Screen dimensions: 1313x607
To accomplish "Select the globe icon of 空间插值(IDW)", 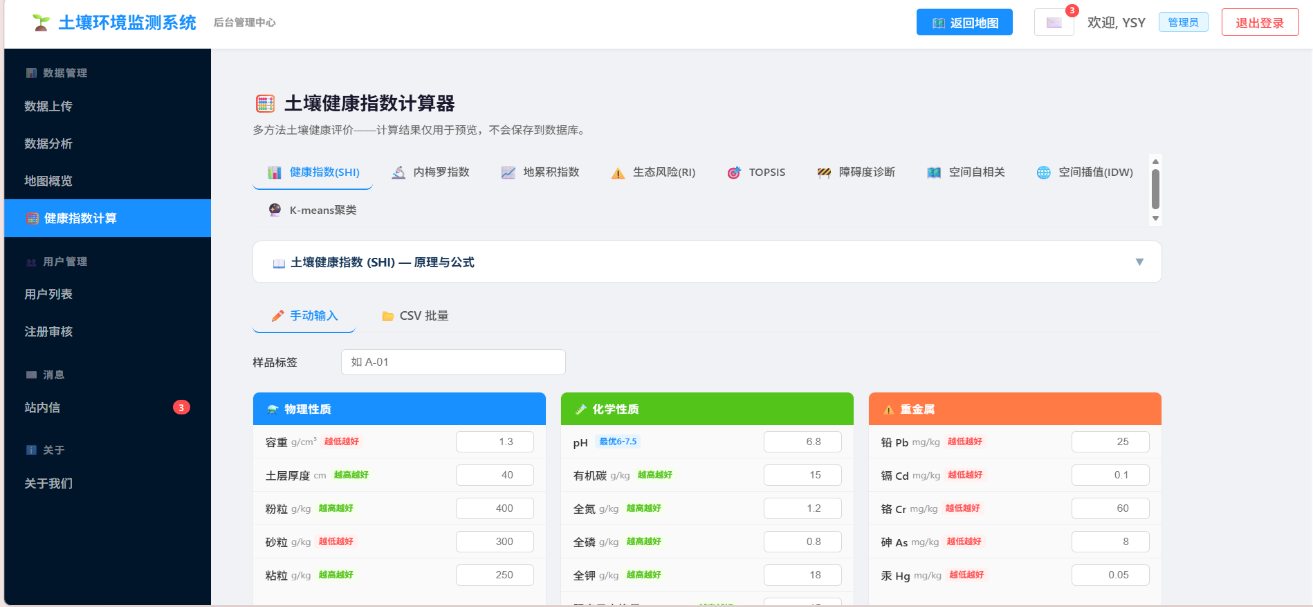I will [x=1044, y=172].
